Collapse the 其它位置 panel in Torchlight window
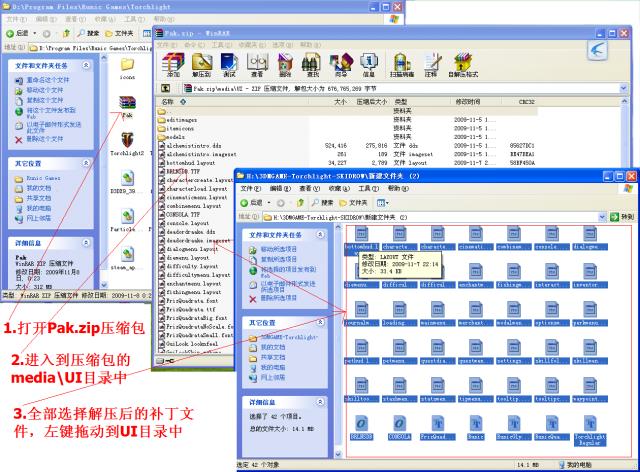This screenshot has width=640, height=472. click(87, 162)
